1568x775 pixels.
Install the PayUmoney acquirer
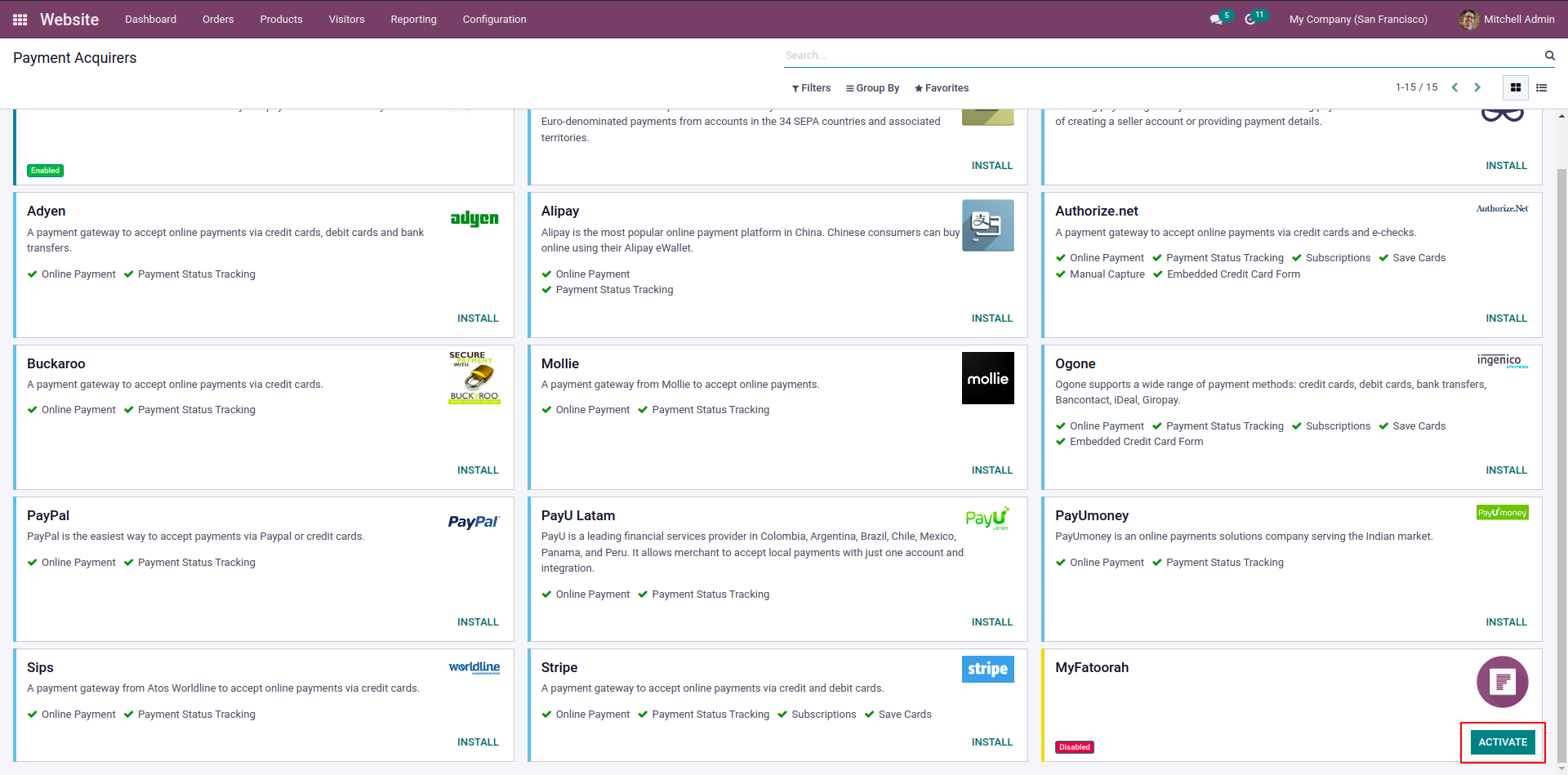tap(1506, 622)
